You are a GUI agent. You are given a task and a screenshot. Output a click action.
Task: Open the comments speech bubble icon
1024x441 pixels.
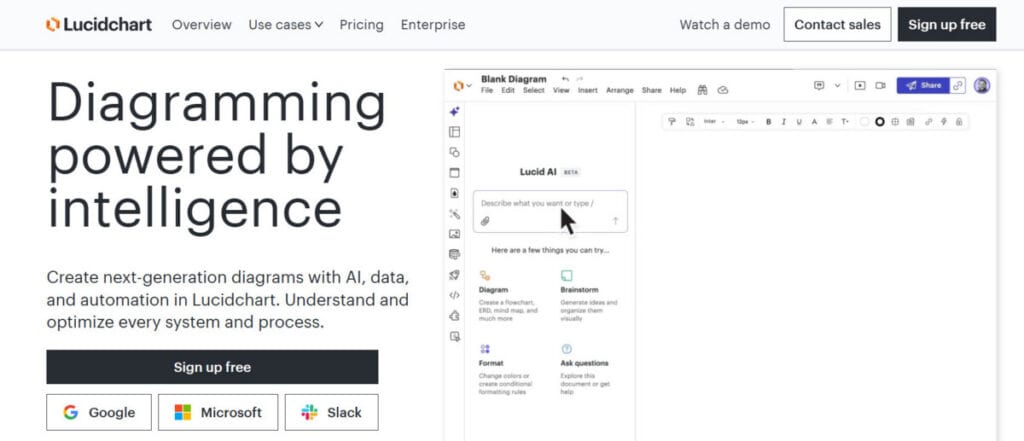point(819,86)
